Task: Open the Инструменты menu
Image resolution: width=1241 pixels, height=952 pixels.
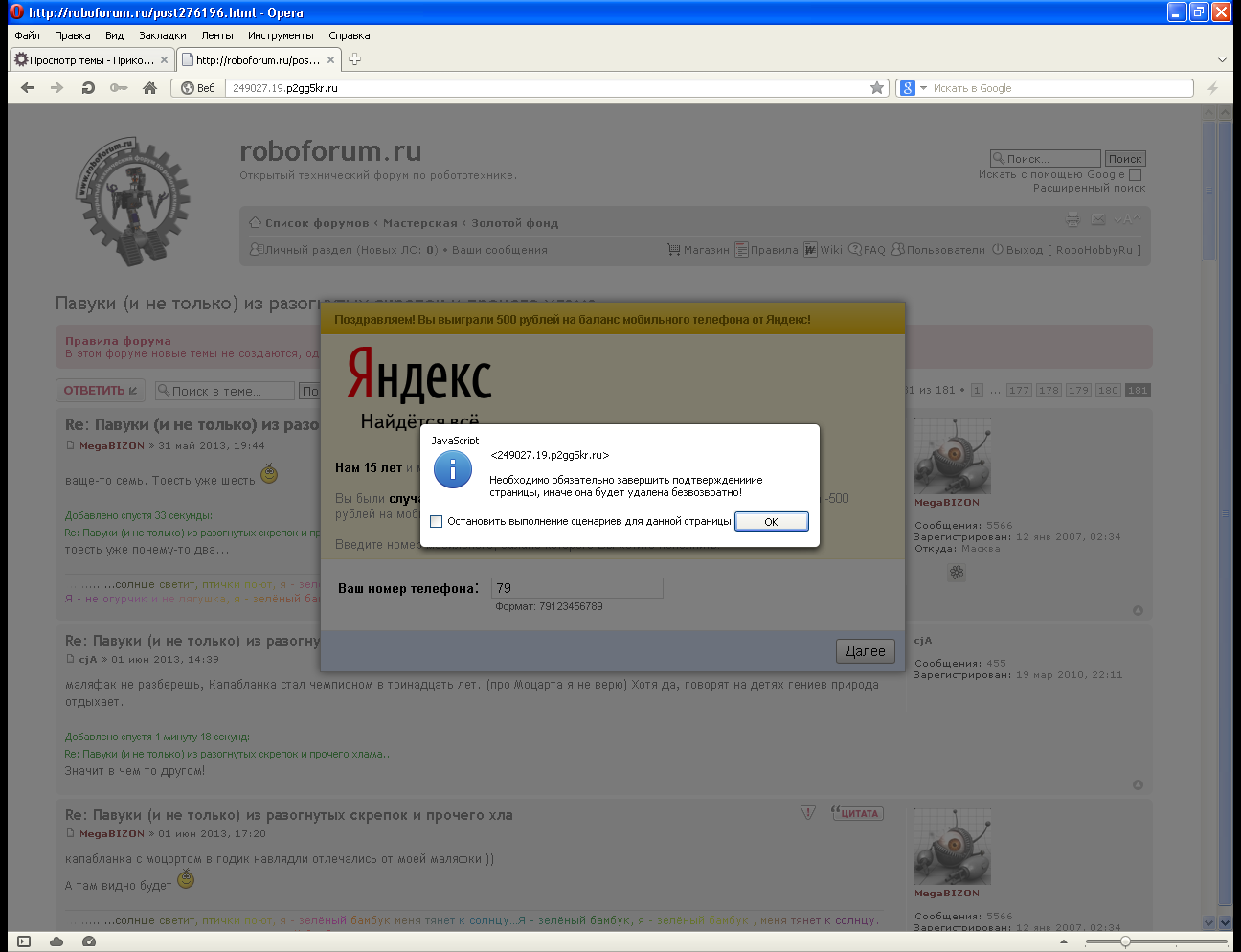Action: pyautogui.click(x=281, y=35)
